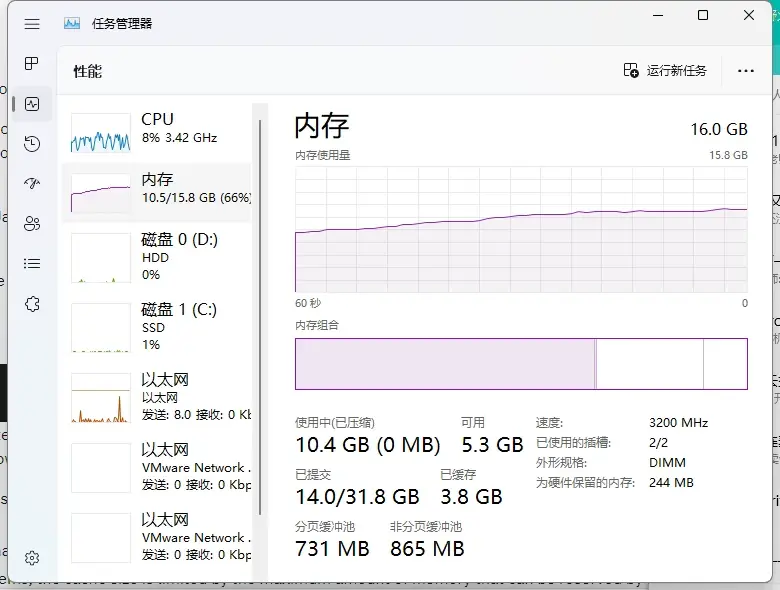780x590 pixels.
Task: Click the 5.3 GB available value
Action: pyautogui.click(x=492, y=445)
